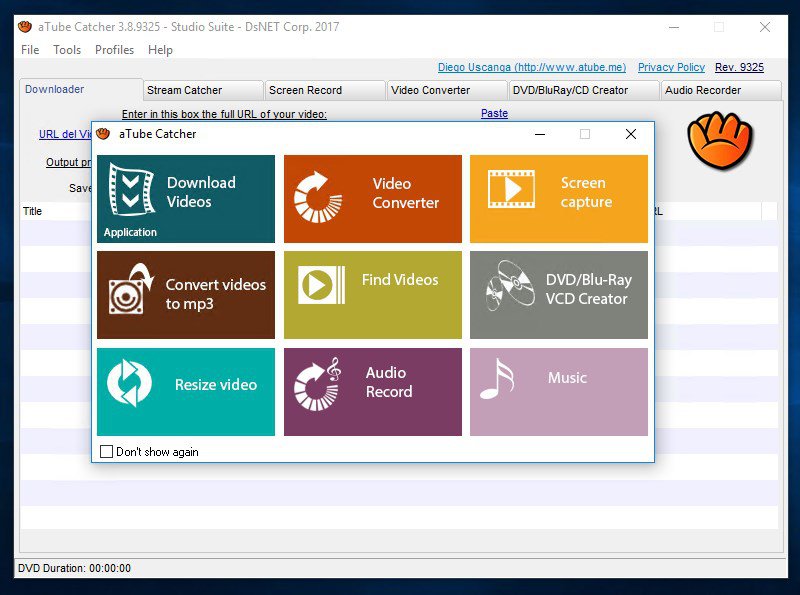Viewport: 800px width, 595px height.
Task: Switch to the Audio Recorder tab
Action: (703, 90)
